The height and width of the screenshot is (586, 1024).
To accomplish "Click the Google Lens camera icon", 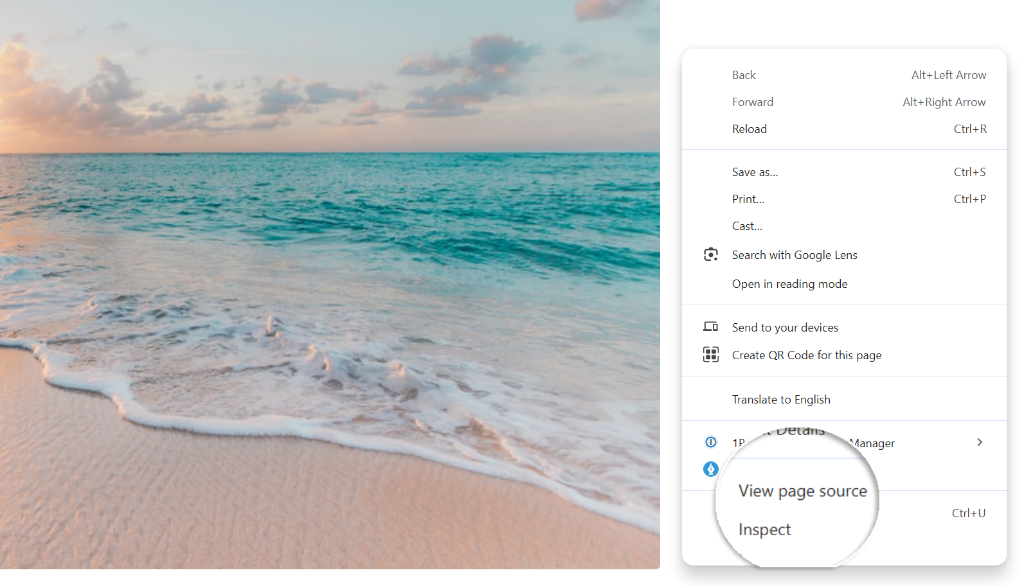I will 711,255.
